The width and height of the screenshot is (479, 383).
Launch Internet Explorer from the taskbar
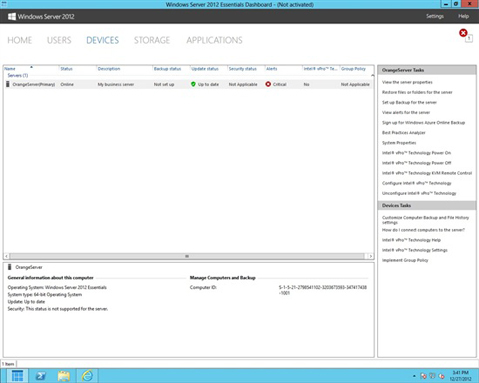pos(87,376)
